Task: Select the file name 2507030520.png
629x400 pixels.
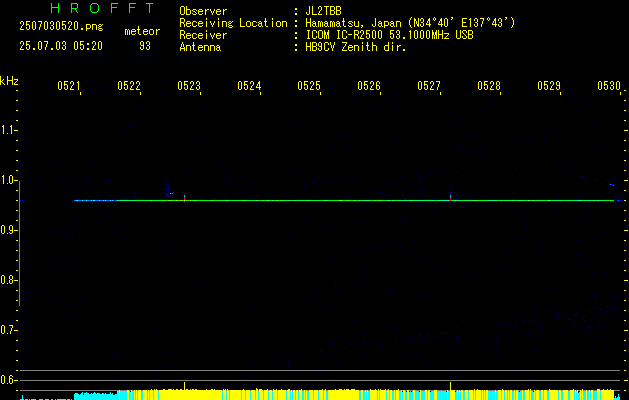Action: (61, 26)
